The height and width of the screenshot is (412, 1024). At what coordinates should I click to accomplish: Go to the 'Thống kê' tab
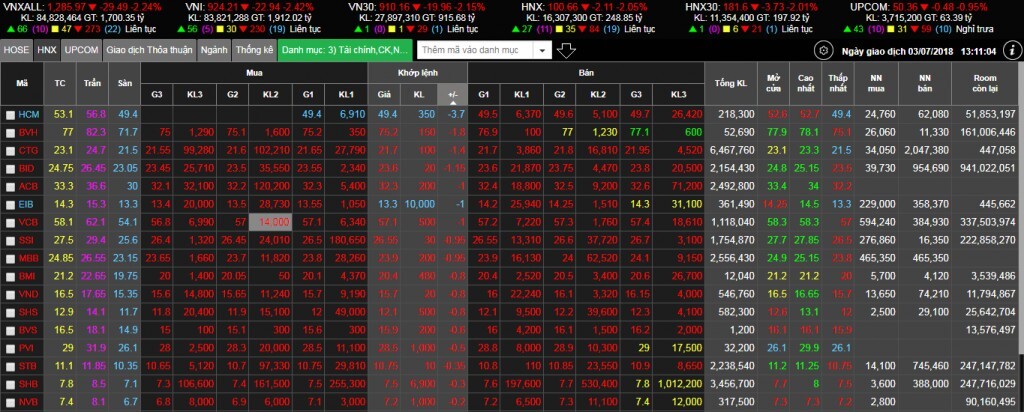(x=254, y=49)
